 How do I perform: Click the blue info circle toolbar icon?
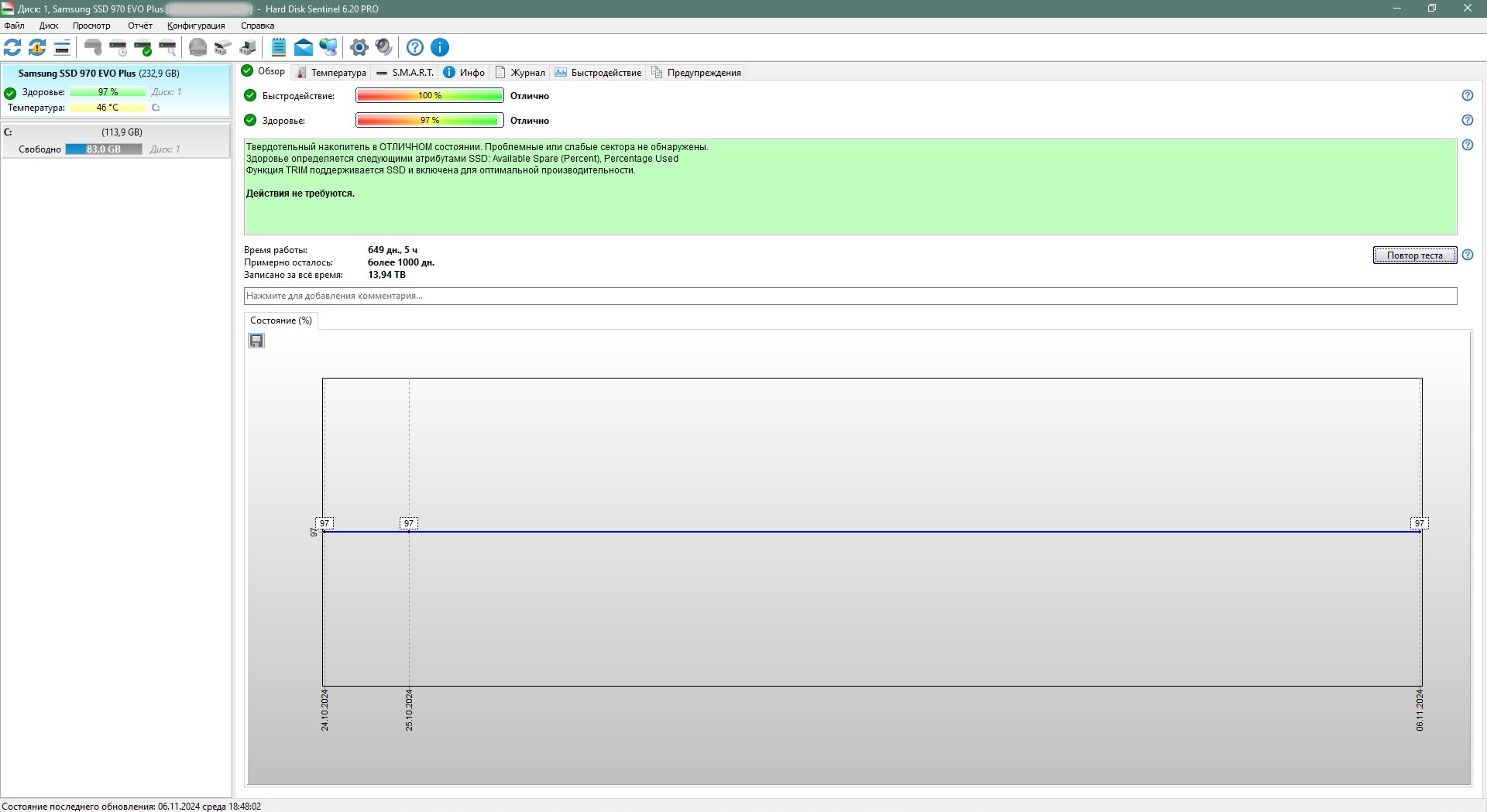[439, 47]
